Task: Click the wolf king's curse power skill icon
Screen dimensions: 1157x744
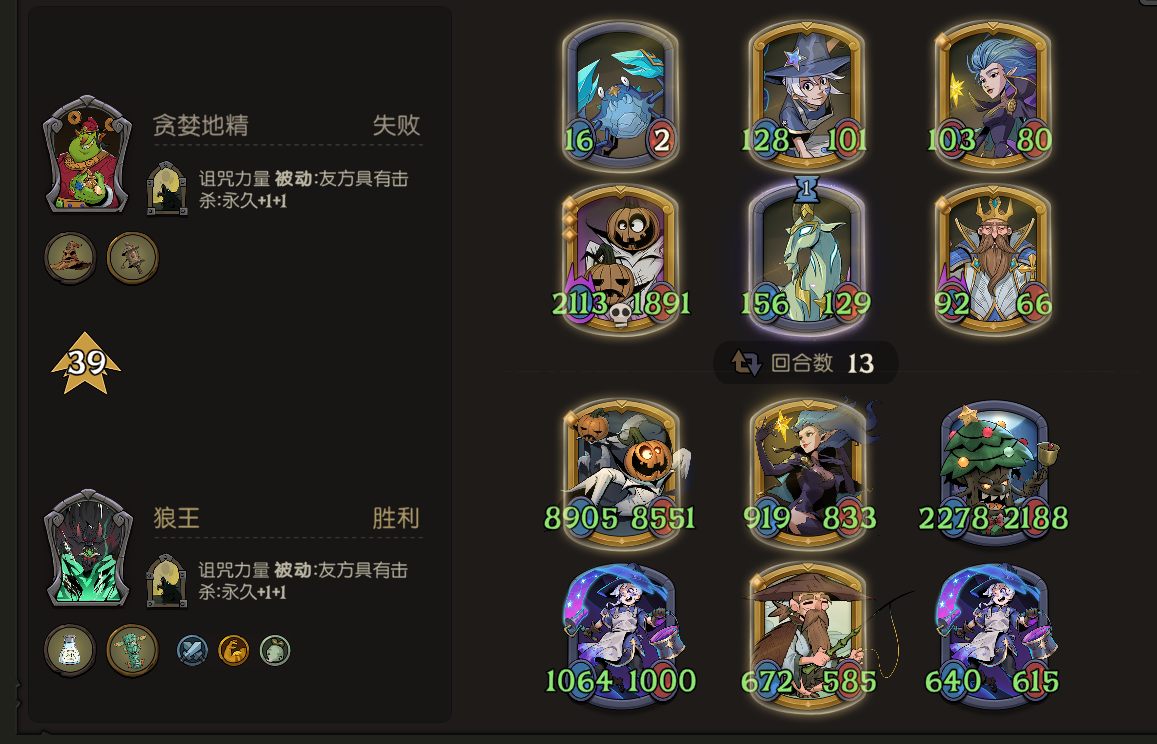Action: tap(167, 582)
